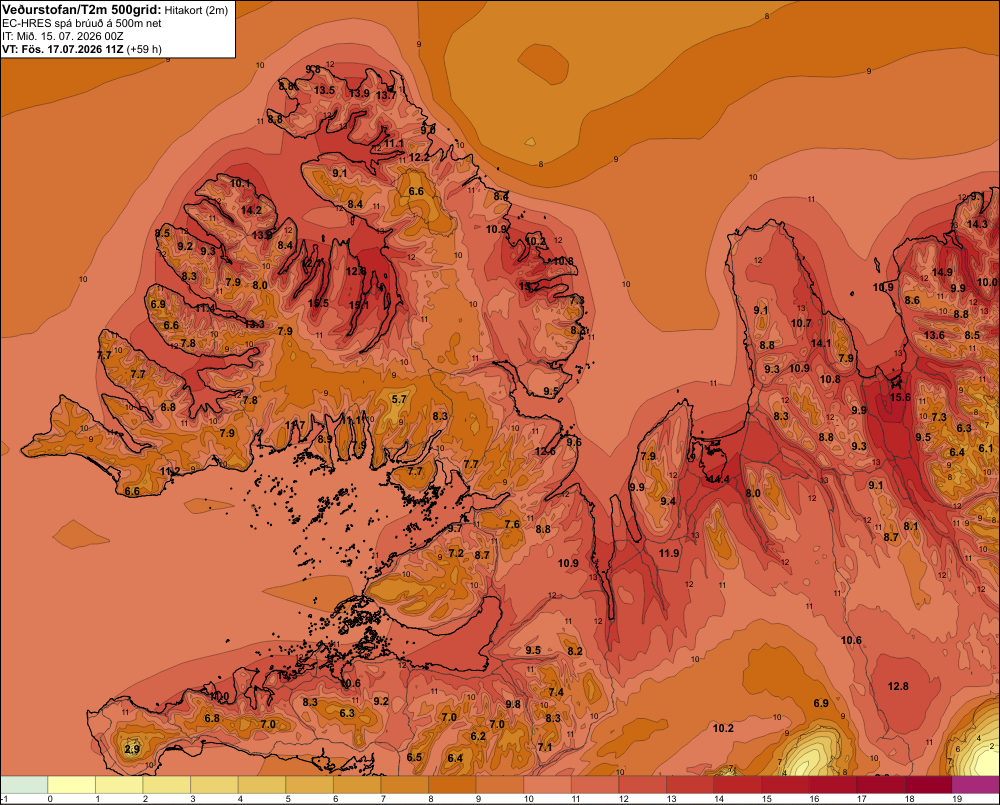Select the 11.9 temperature label
This screenshot has width=1000, height=805.
(x=669, y=553)
